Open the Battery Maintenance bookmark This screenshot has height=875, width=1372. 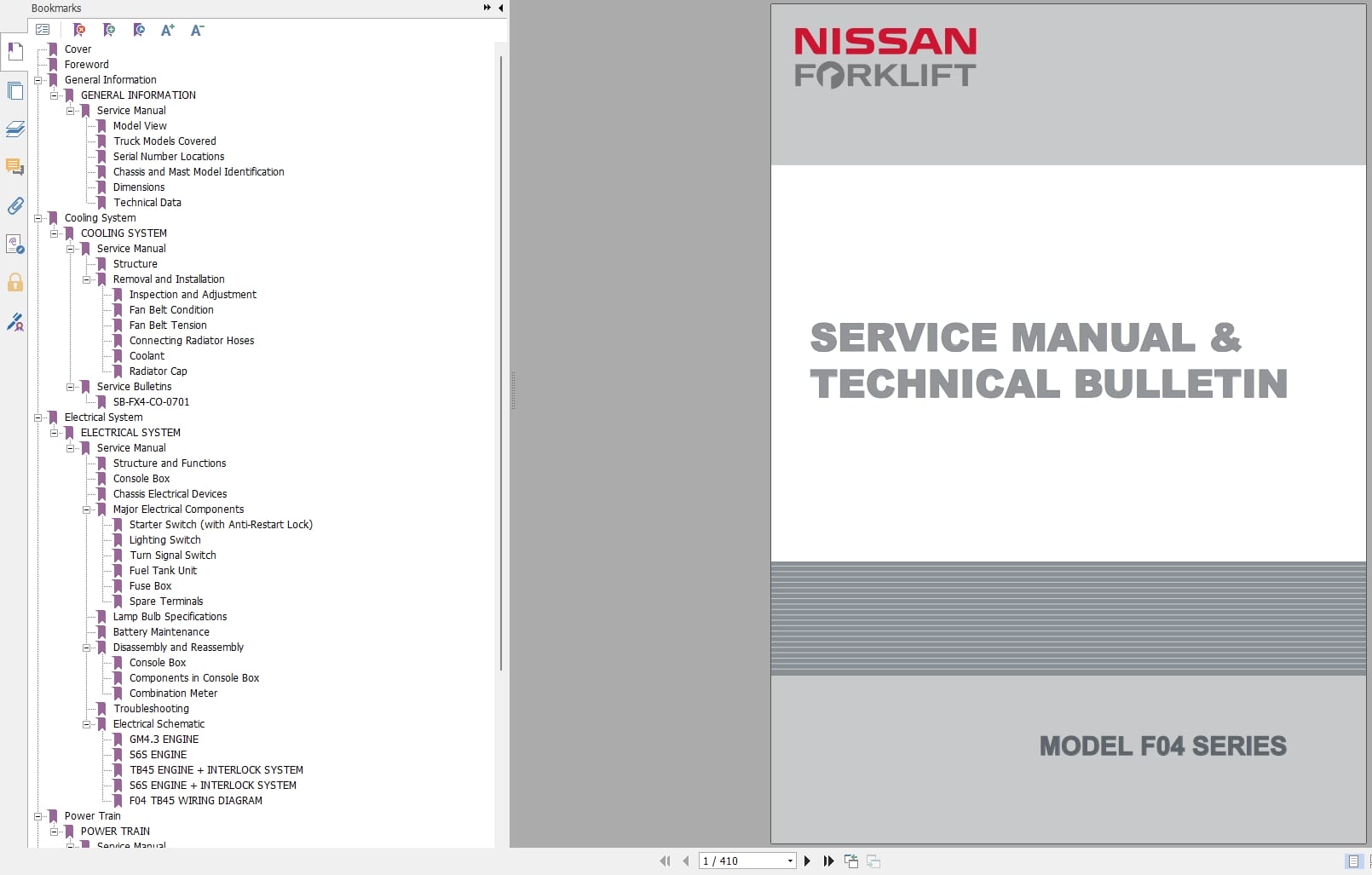click(x=161, y=632)
